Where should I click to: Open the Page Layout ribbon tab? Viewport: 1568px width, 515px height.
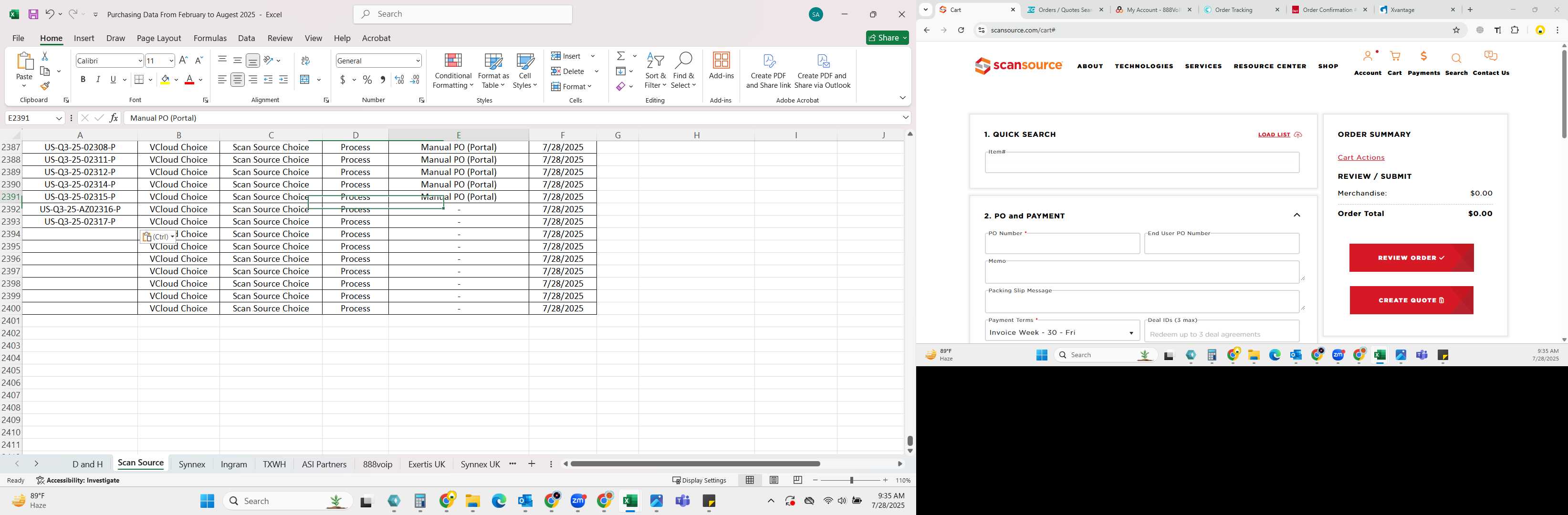pos(159,38)
